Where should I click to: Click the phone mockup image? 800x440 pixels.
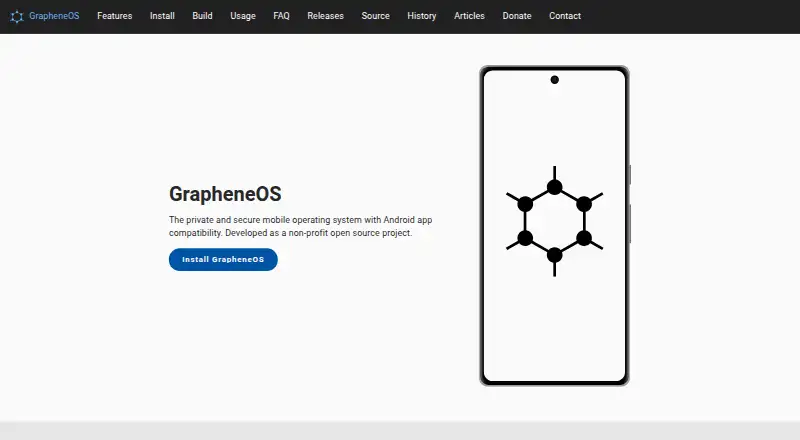pyautogui.click(x=555, y=226)
